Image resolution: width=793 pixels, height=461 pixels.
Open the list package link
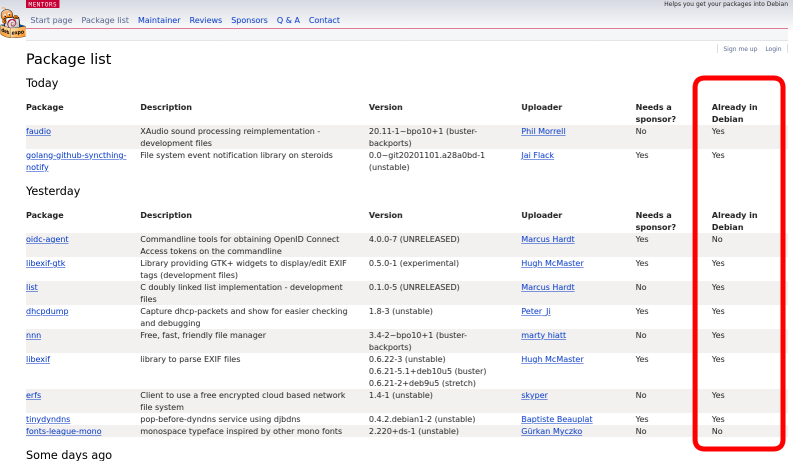[x=32, y=287]
